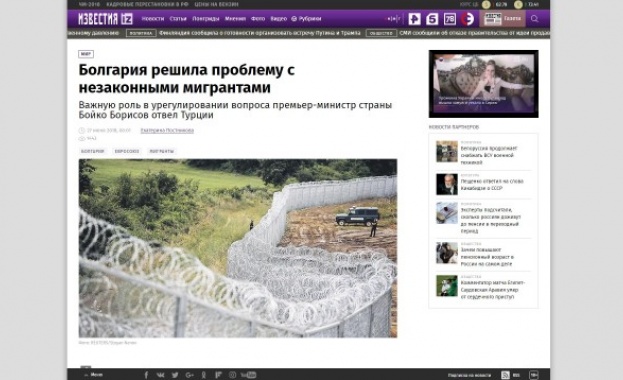Open VK icon in footer bar
Screen dimensions: 623x380
click(x=161, y=375)
